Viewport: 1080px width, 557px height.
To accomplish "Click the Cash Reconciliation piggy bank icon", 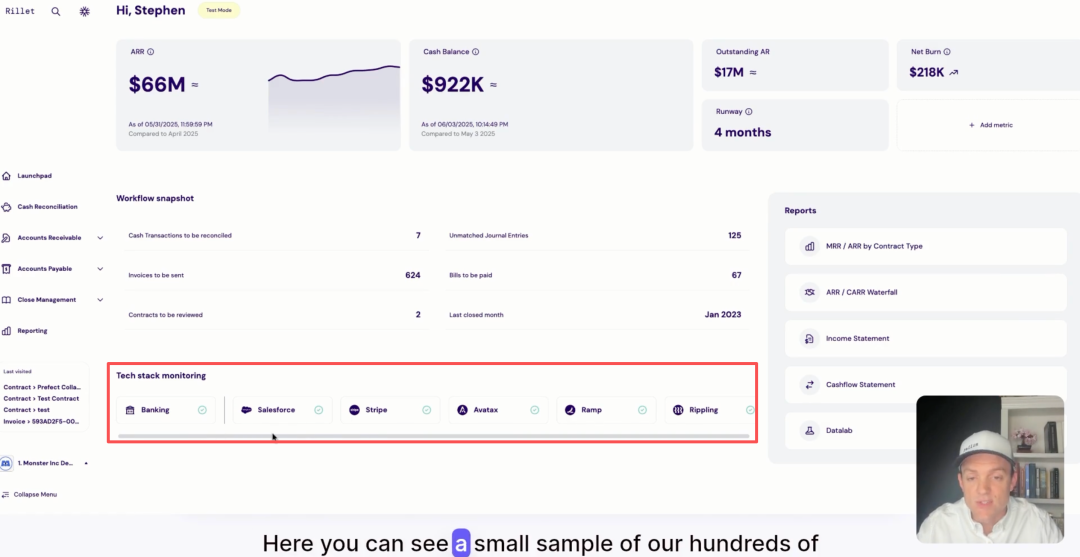I will pyautogui.click(x=7, y=207).
